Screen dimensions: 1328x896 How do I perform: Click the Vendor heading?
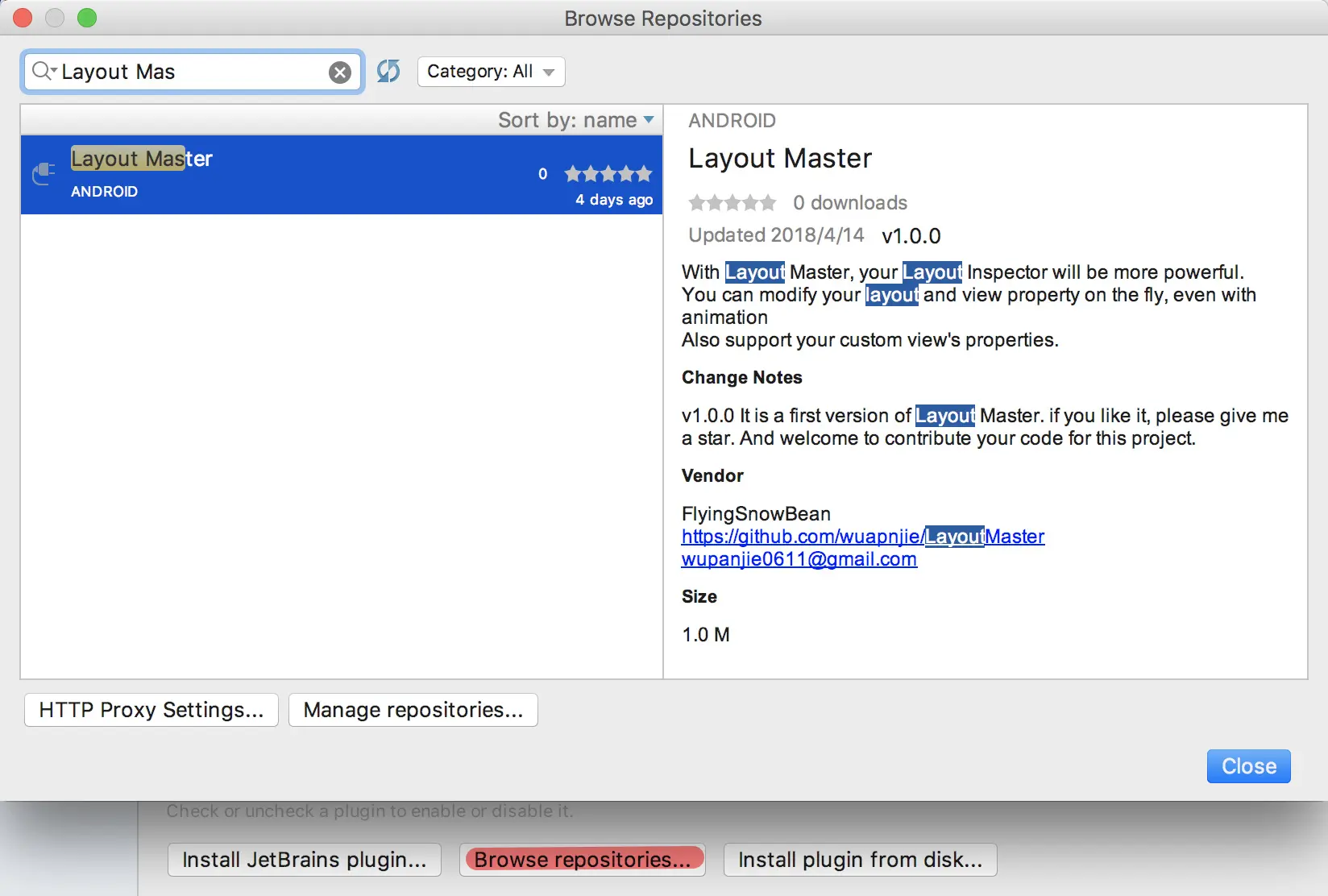[x=712, y=476]
